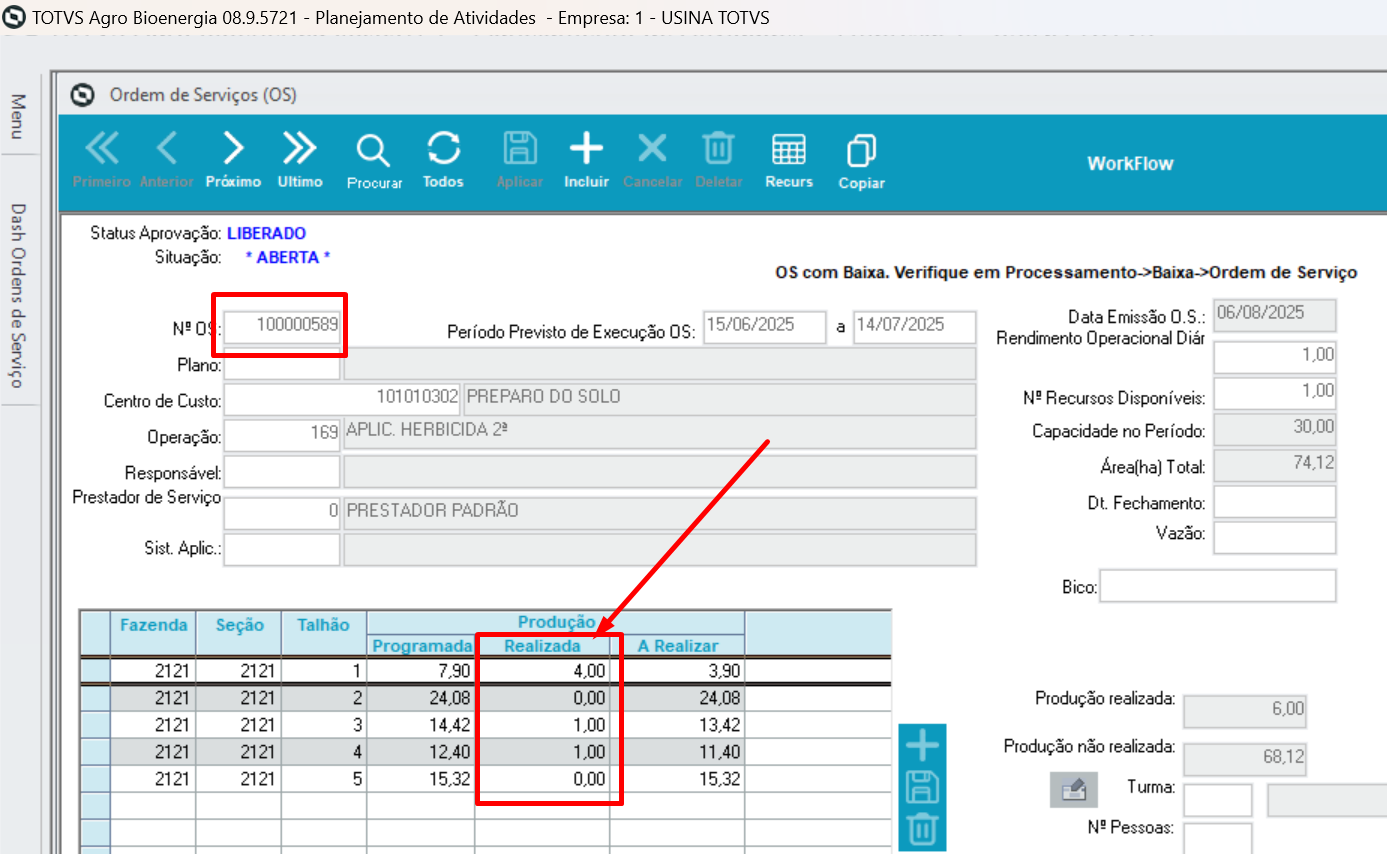Click the trash icon beside the production grid
This screenshot has height=854, width=1387.
(922, 830)
